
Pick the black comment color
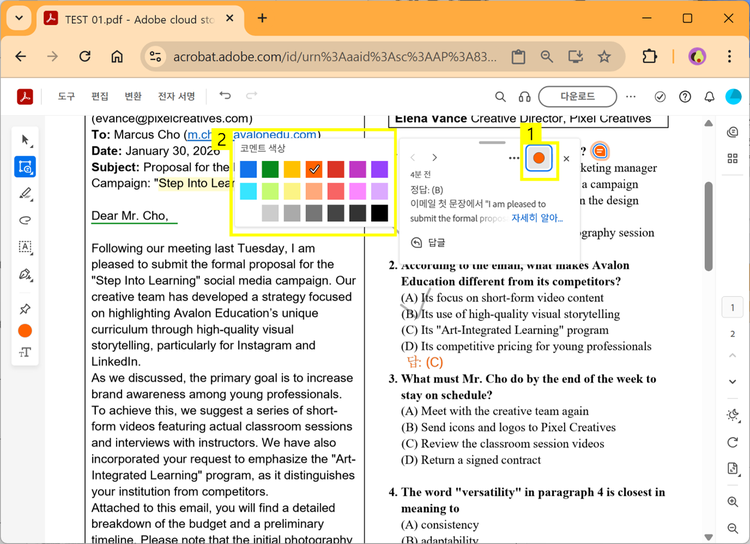(x=379, y=213)
